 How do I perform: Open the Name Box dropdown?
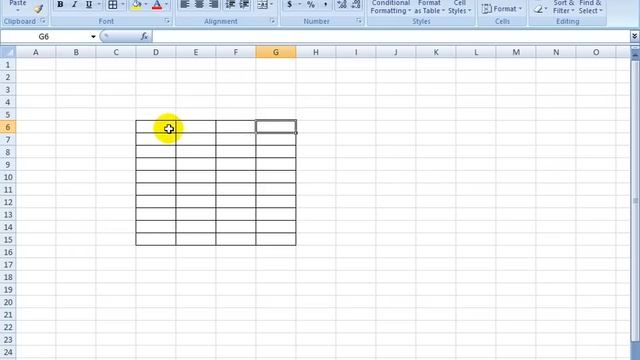93,37
